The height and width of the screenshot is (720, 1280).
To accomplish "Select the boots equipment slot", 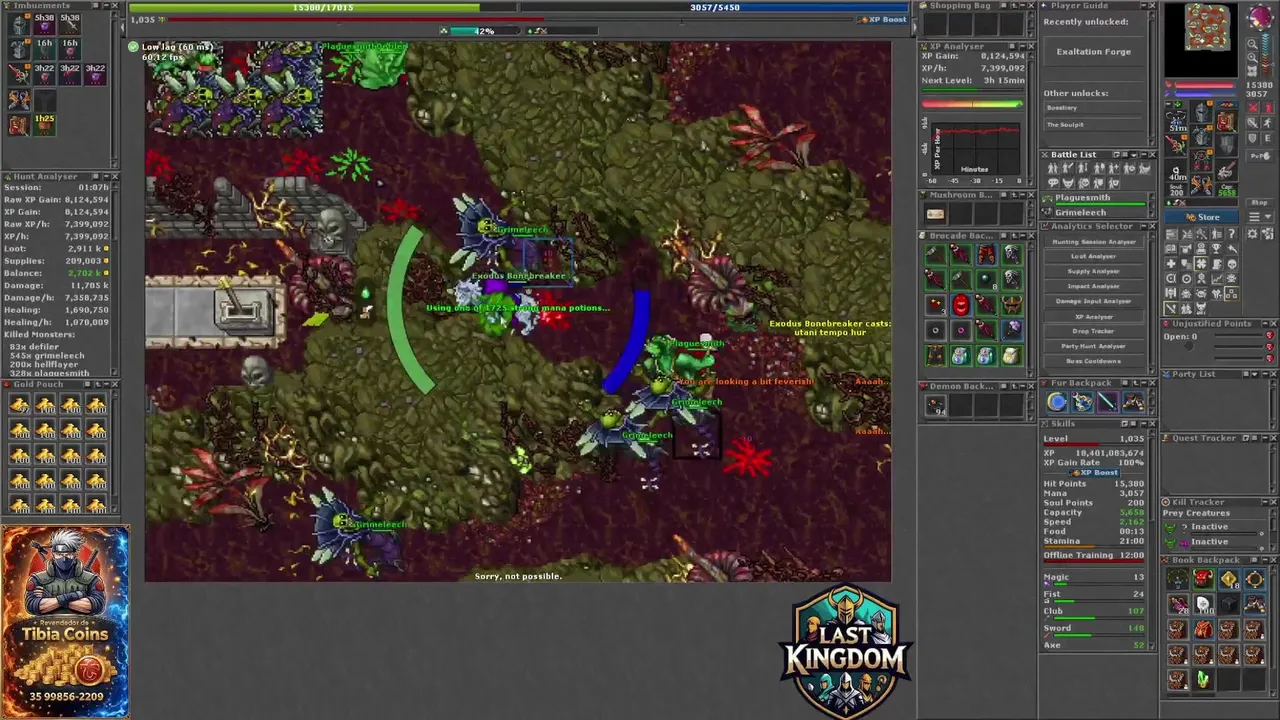I will (x=1201, y=183).
